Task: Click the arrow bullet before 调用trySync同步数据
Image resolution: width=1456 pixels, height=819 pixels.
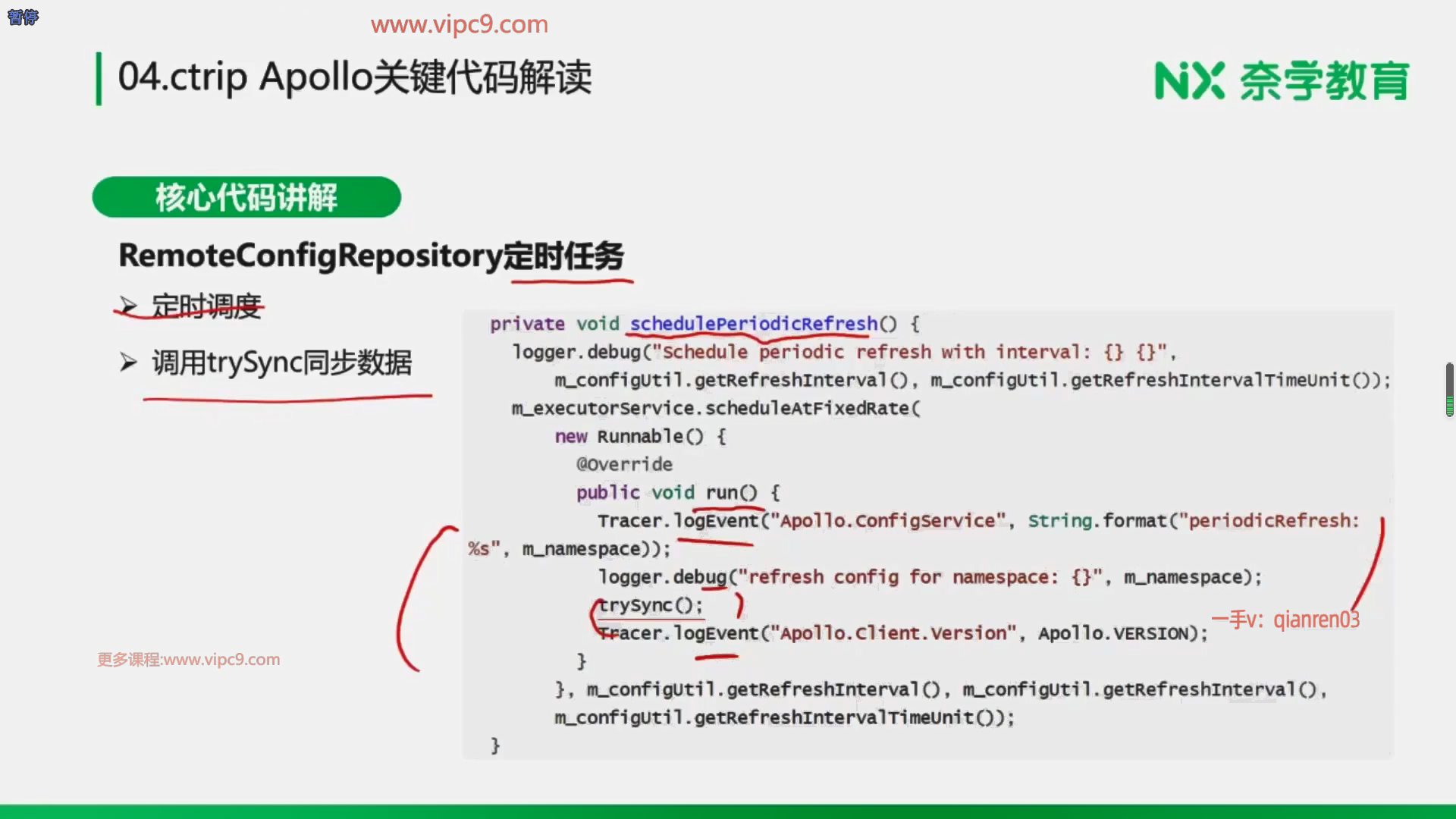Action: click(x=128, y=362)
